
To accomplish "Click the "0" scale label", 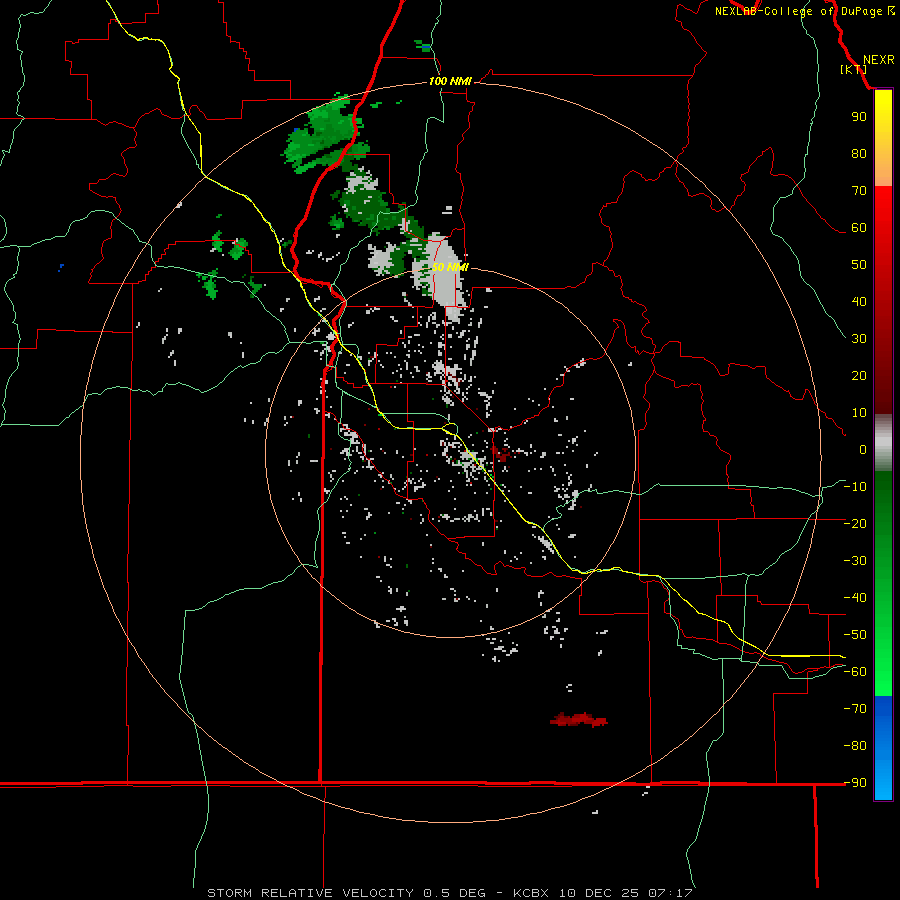I will [863, 450].
